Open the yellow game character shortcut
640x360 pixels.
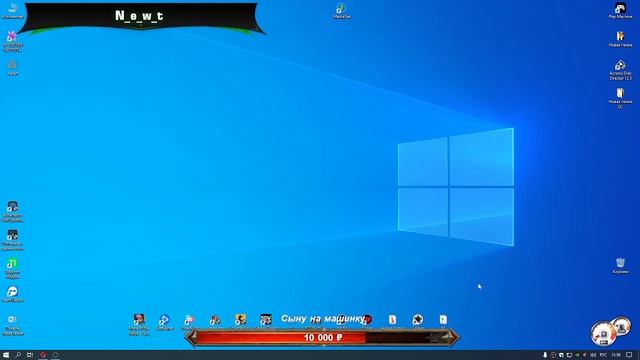coord(240,321)
